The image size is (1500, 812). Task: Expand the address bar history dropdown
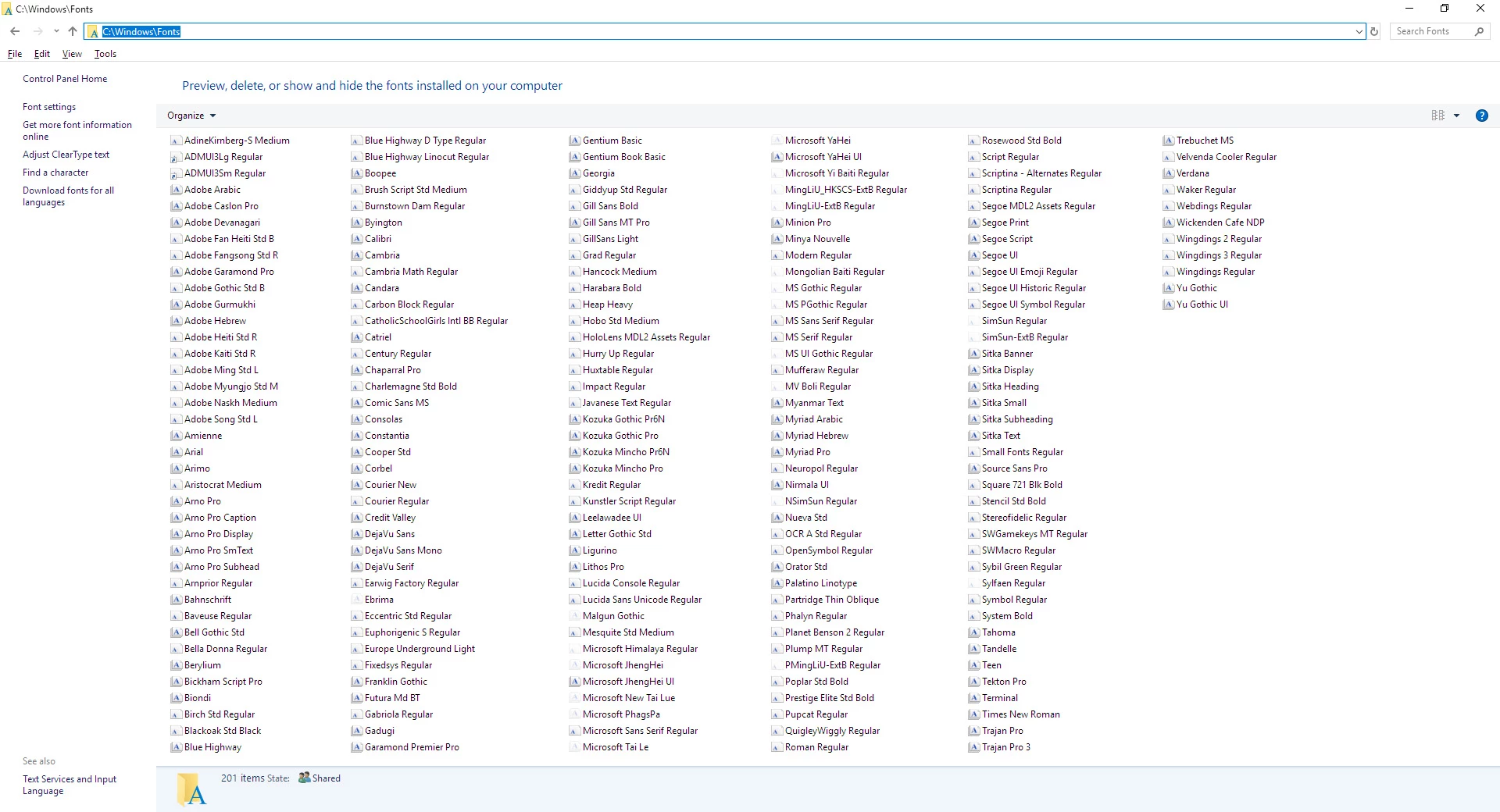click(x=1359, y=32)
